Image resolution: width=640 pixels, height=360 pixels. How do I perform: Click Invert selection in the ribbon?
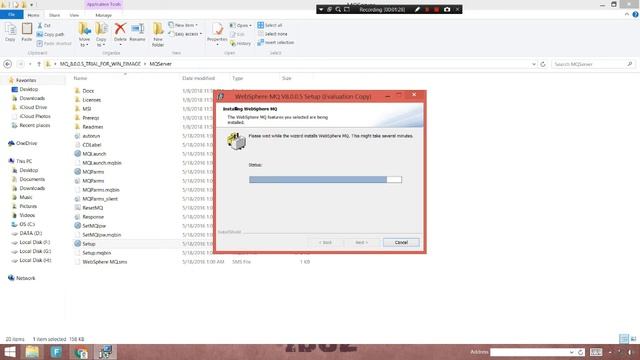pyautogui.click(x=276, y=42)
